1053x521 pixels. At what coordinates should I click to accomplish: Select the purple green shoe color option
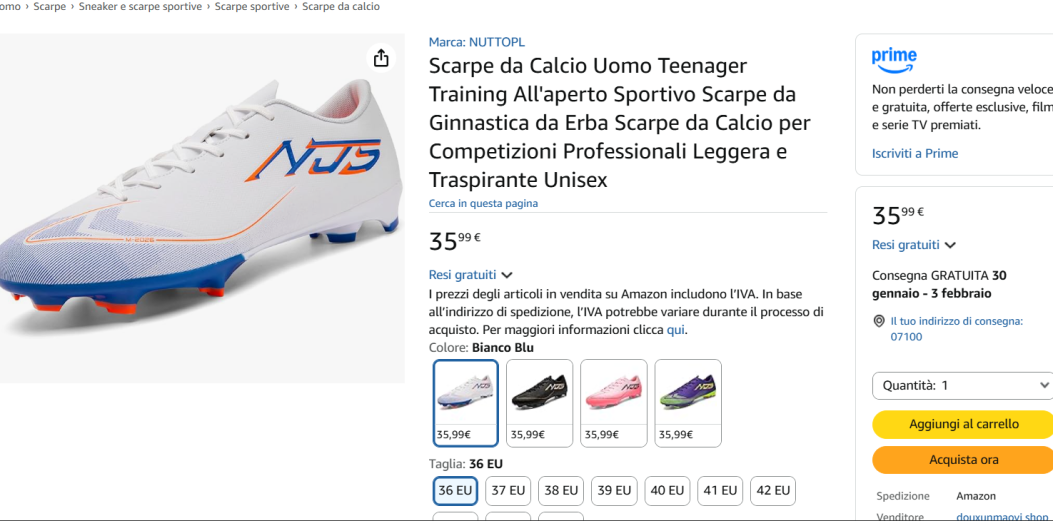click(x=688, y=402)
